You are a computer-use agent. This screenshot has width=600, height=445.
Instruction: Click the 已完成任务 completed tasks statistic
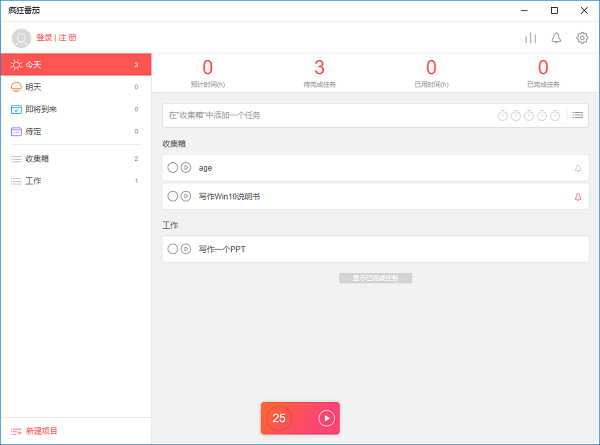pyautogui.click(x=543, y=73)
